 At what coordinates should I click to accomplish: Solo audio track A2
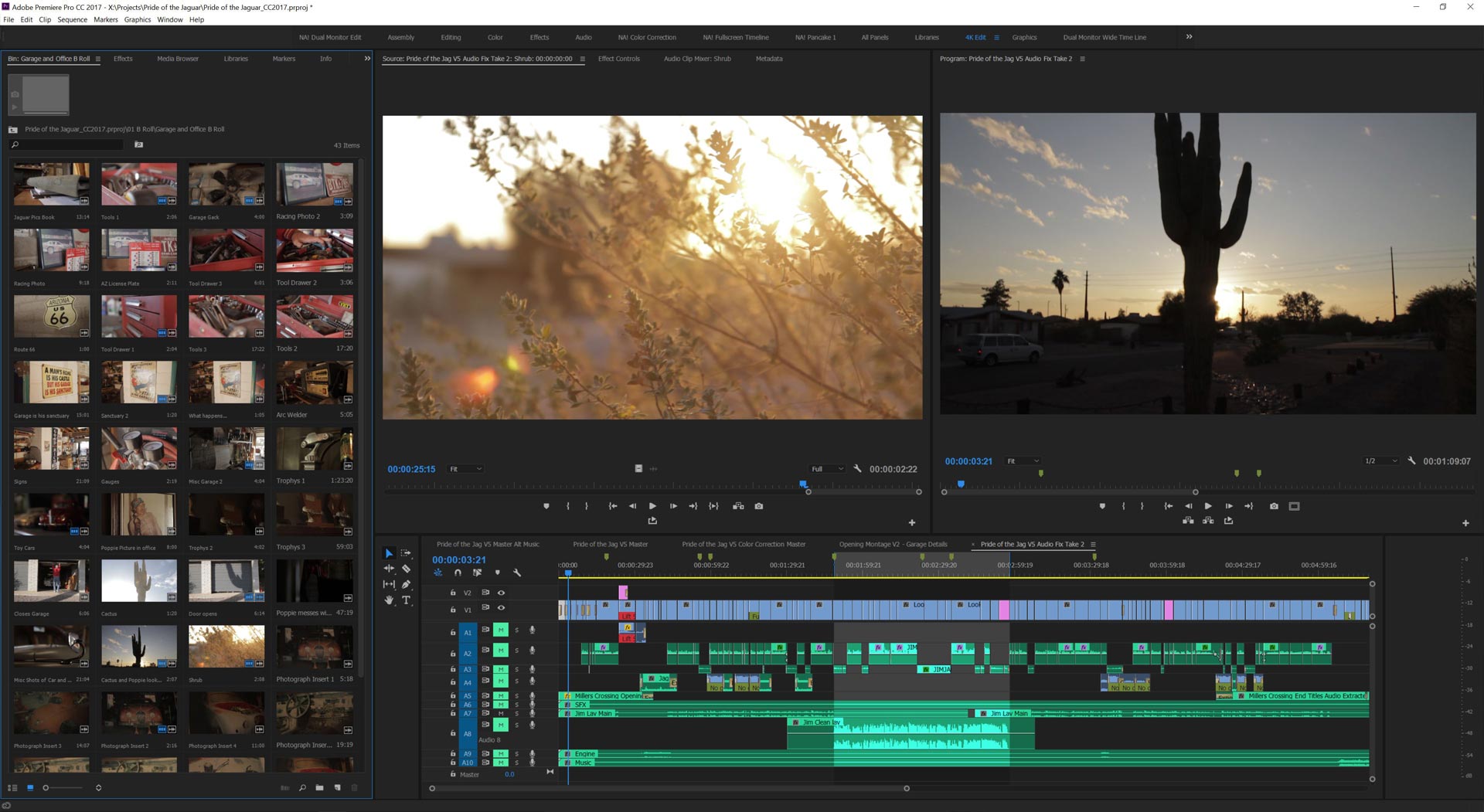(517, 651)
